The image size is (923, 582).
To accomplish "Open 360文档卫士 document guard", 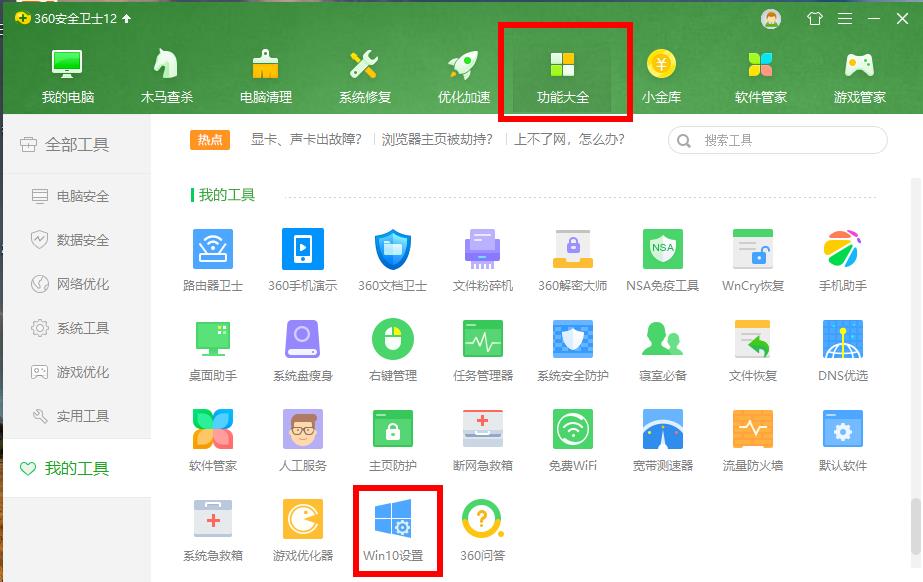I will pos(393,260).
